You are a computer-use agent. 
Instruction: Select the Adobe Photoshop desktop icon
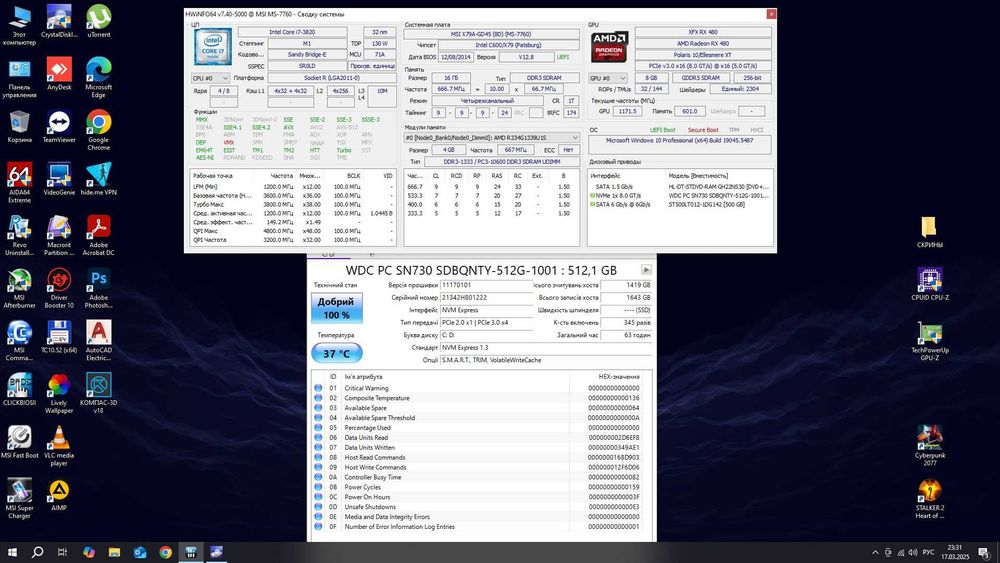coord(98,288)
